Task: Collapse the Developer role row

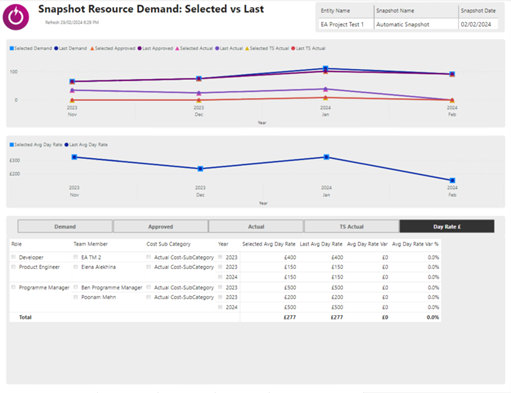Action: [14, 257]
